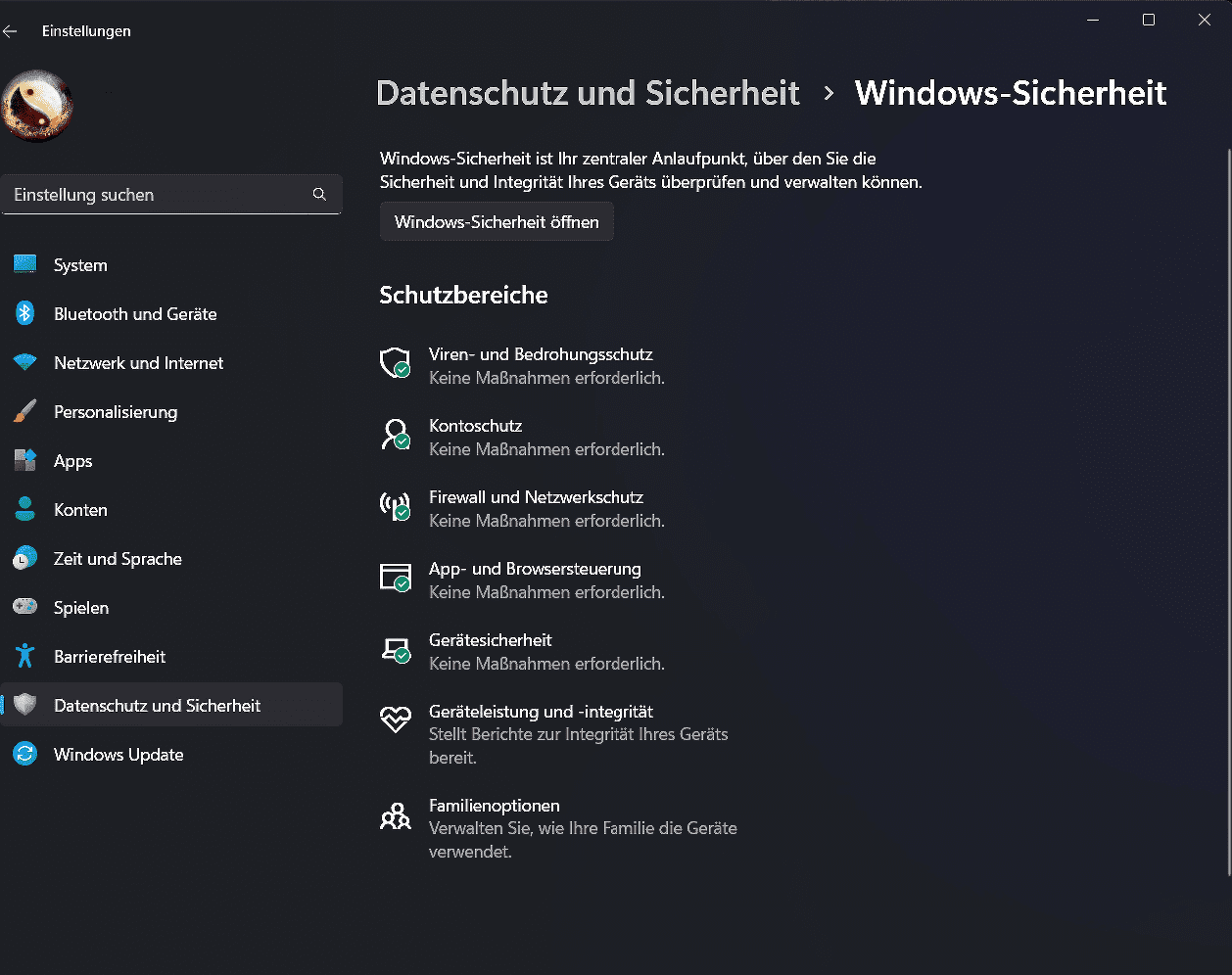Open the 'Gerätesicherheit' entry
The image size is (1232, 975).
click(x=490, y=640)
